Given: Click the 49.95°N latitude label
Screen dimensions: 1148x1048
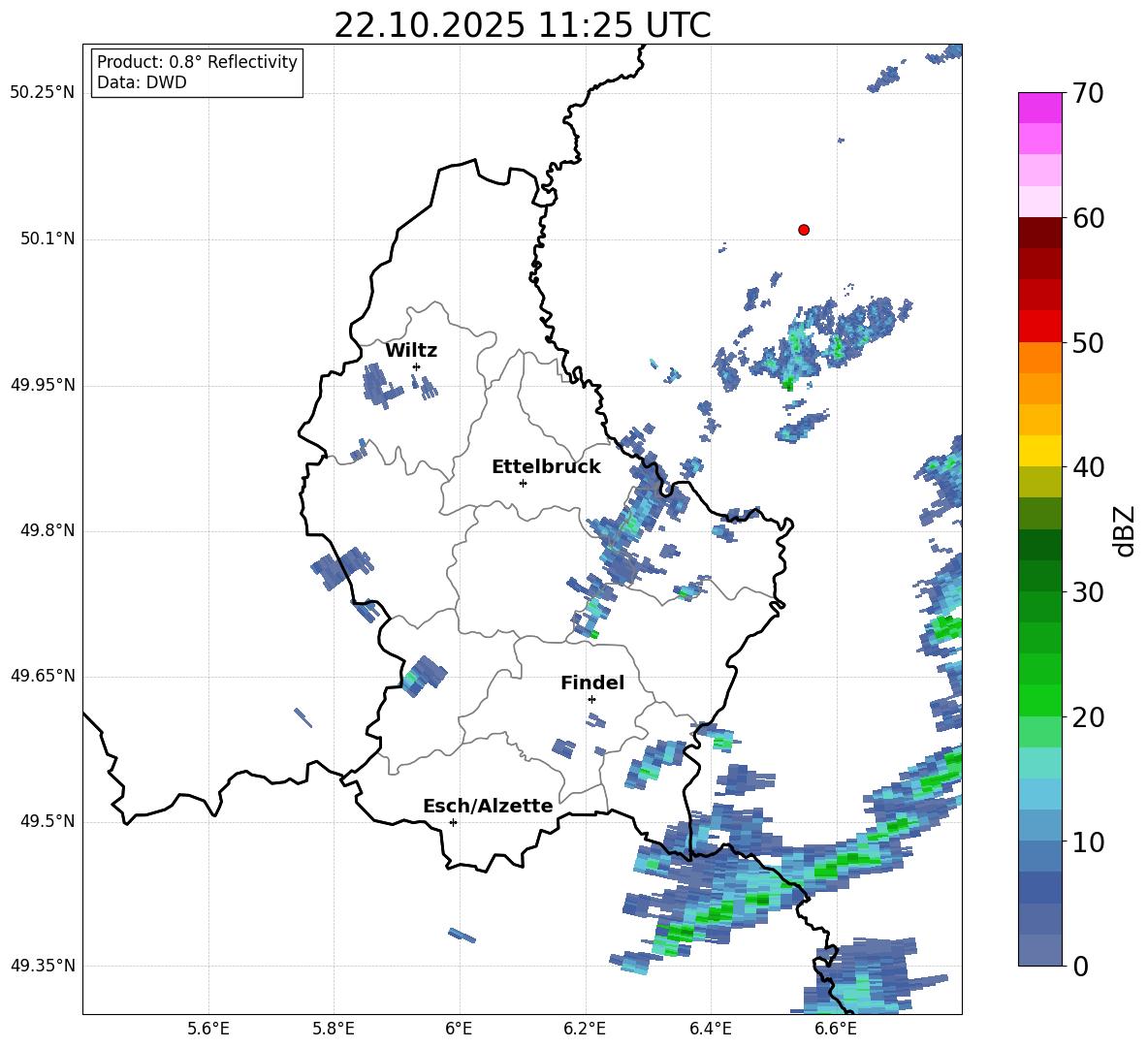Looking at the screenshot, I should [43, 385].
